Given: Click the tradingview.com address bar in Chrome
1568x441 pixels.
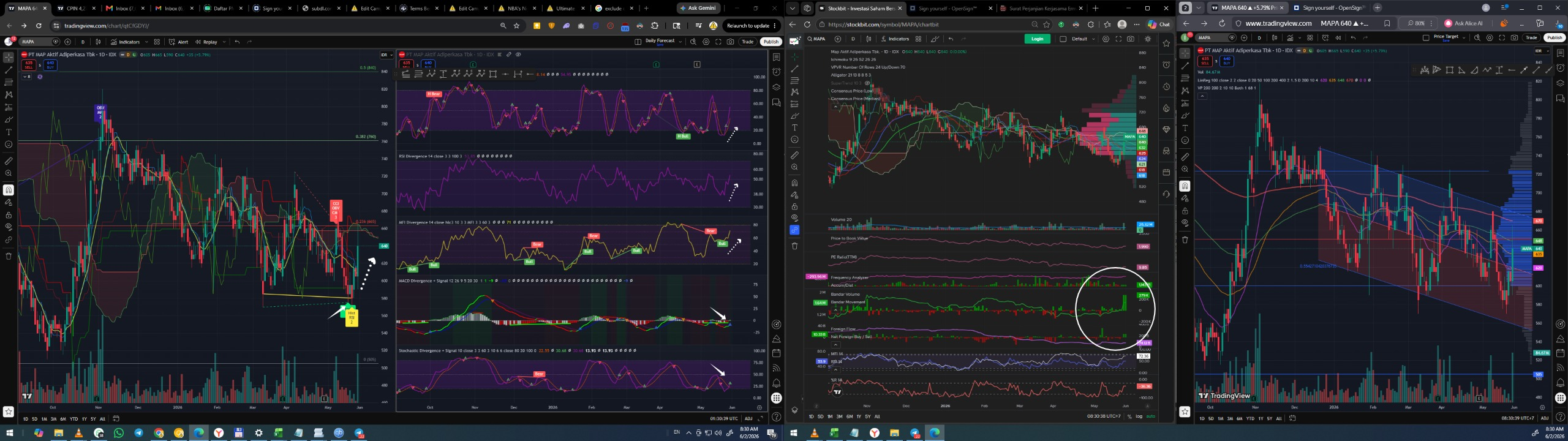Looking at the screenshot, I should [x=276, y=26].
